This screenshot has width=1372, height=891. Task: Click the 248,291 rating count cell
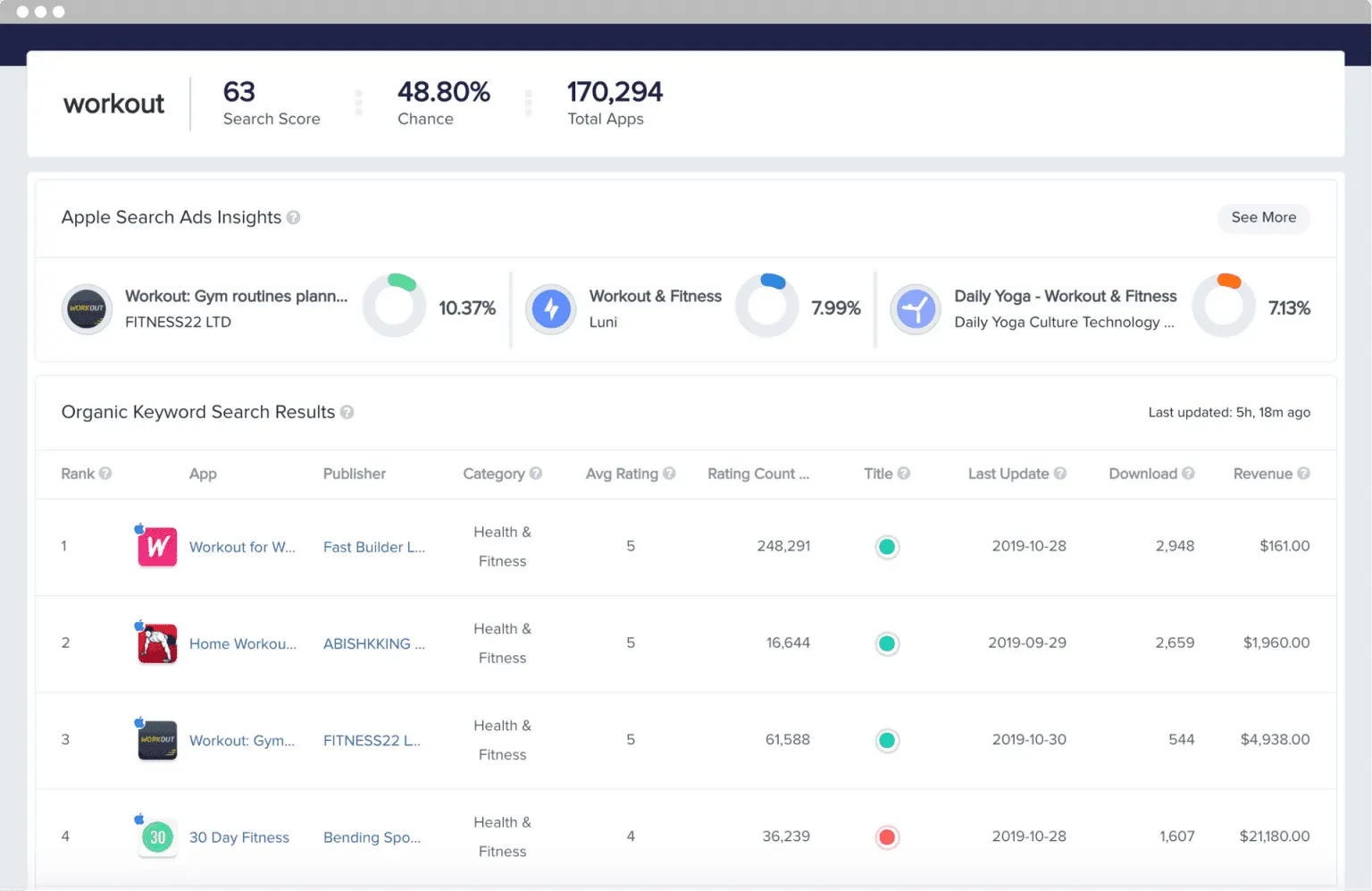coord(783,546)
